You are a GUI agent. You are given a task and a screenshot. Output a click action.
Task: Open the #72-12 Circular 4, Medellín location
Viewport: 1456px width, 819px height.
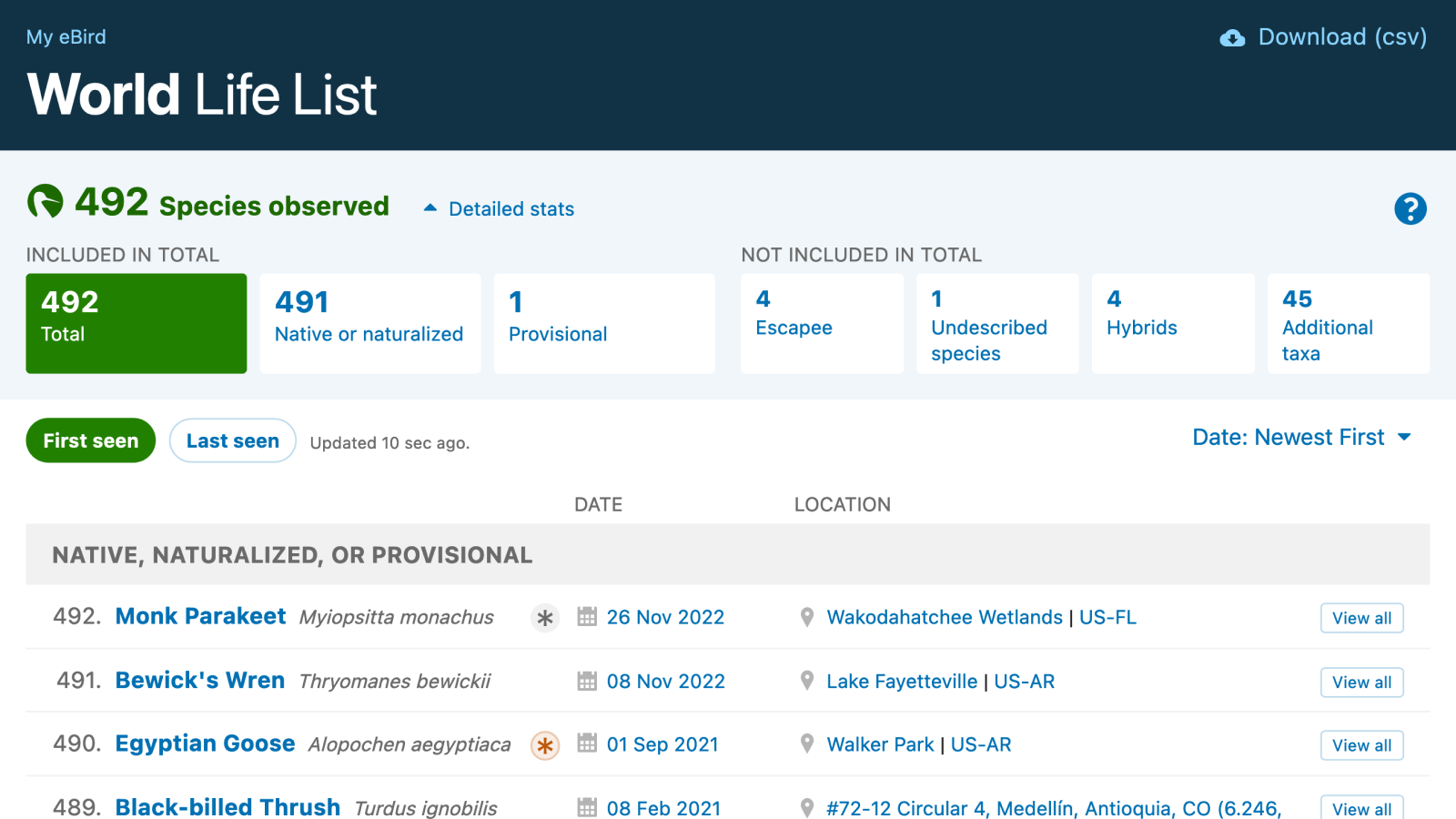click(1054, 808)
